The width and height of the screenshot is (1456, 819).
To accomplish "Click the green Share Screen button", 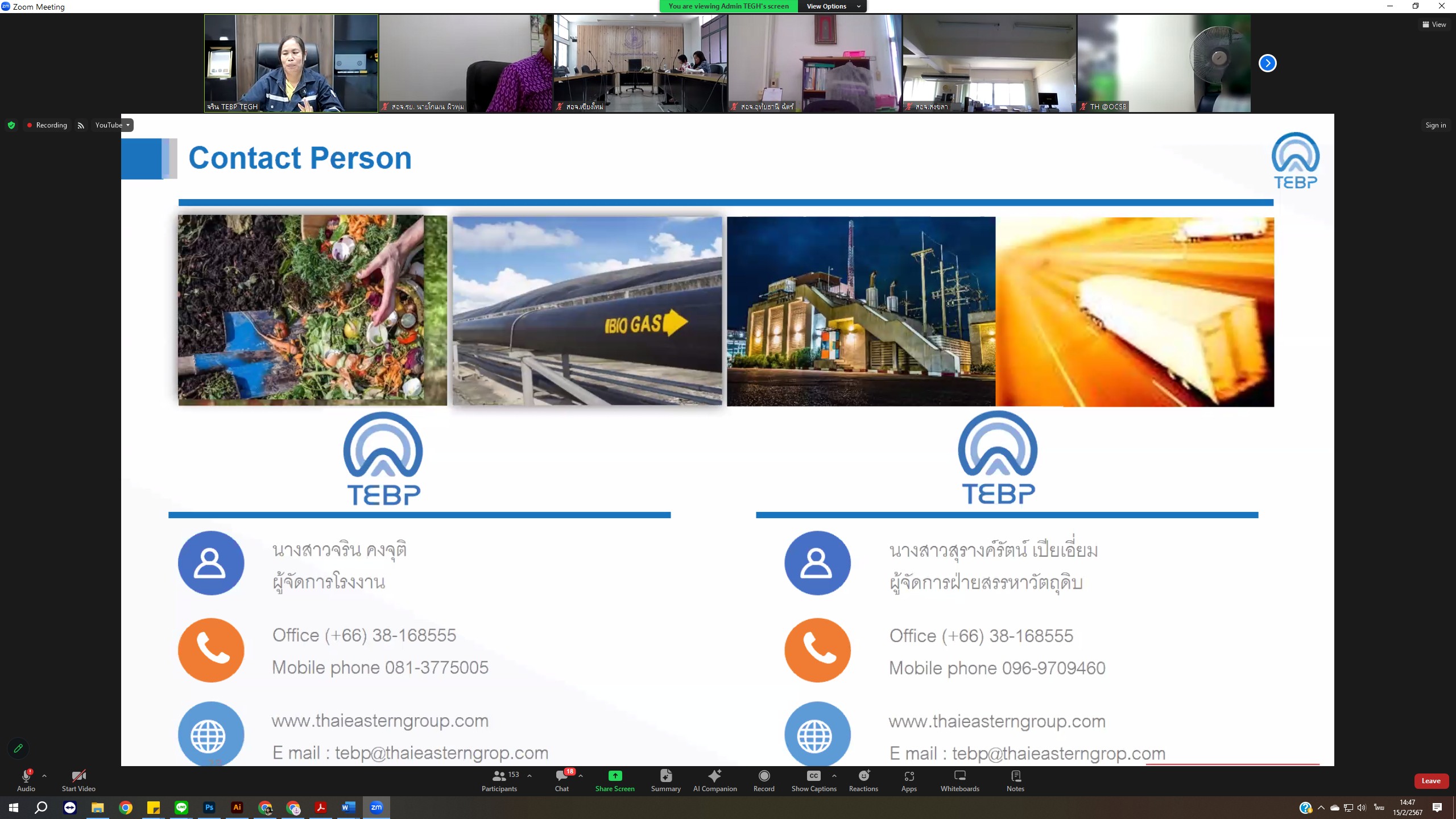I will [x=615, y=780].
